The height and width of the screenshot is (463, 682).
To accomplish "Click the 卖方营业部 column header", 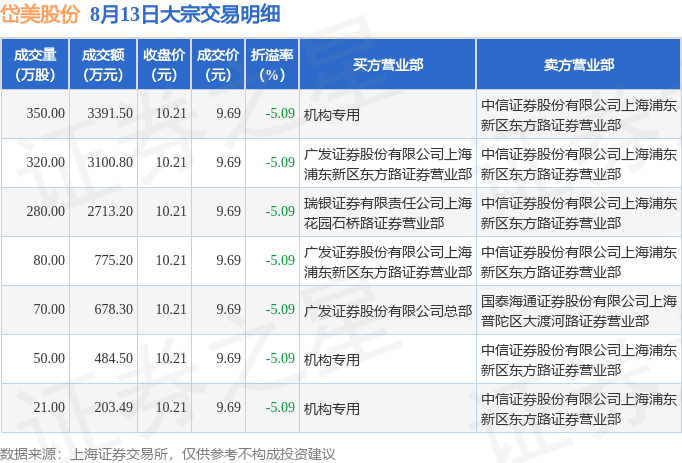I will point(578,64).
